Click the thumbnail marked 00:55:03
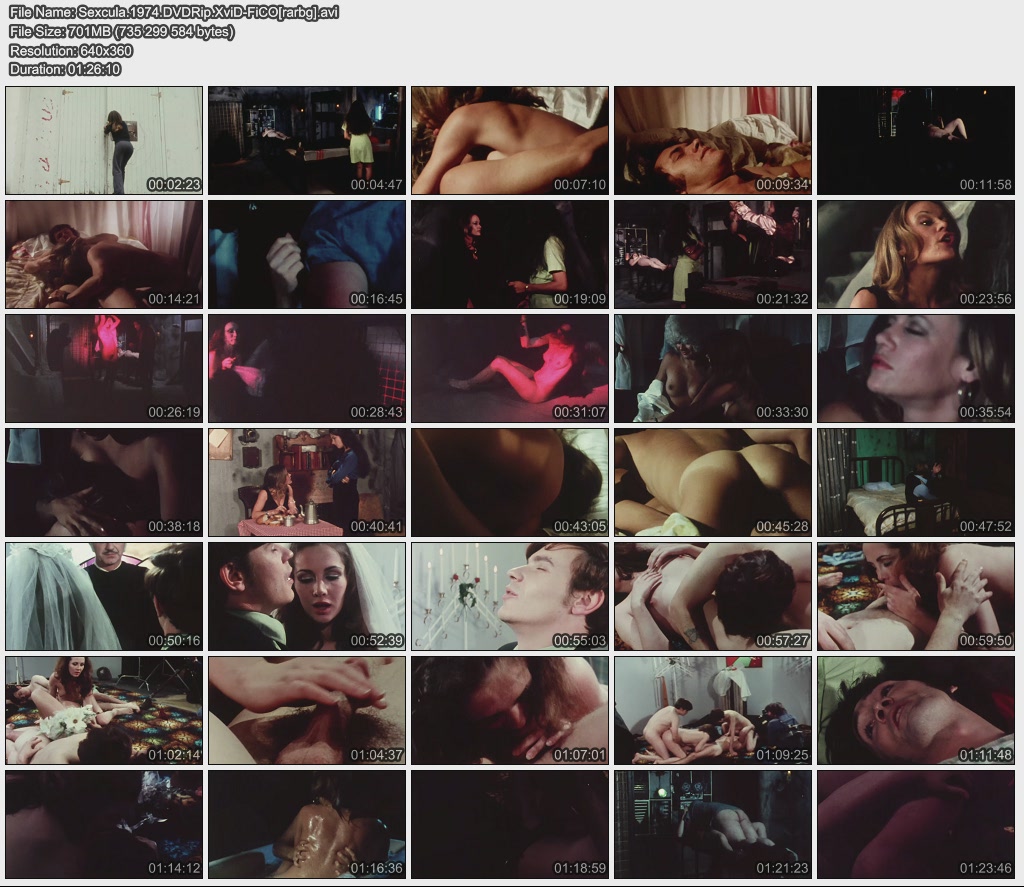Viewport: 1024px width, 887px height. [510, 596]
